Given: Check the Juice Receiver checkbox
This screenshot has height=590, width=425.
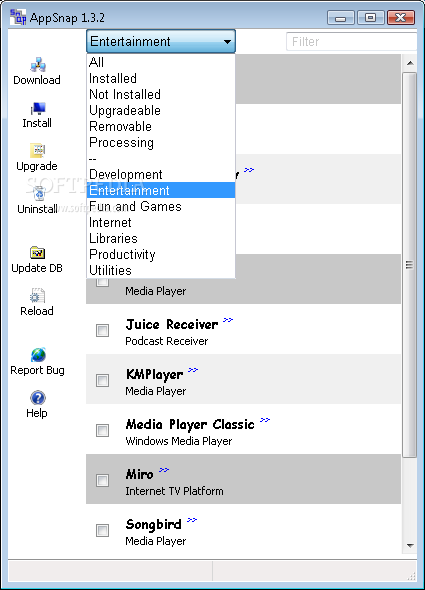Looking at the screenshot, I should pyautogui.click(x=102, y=330).
